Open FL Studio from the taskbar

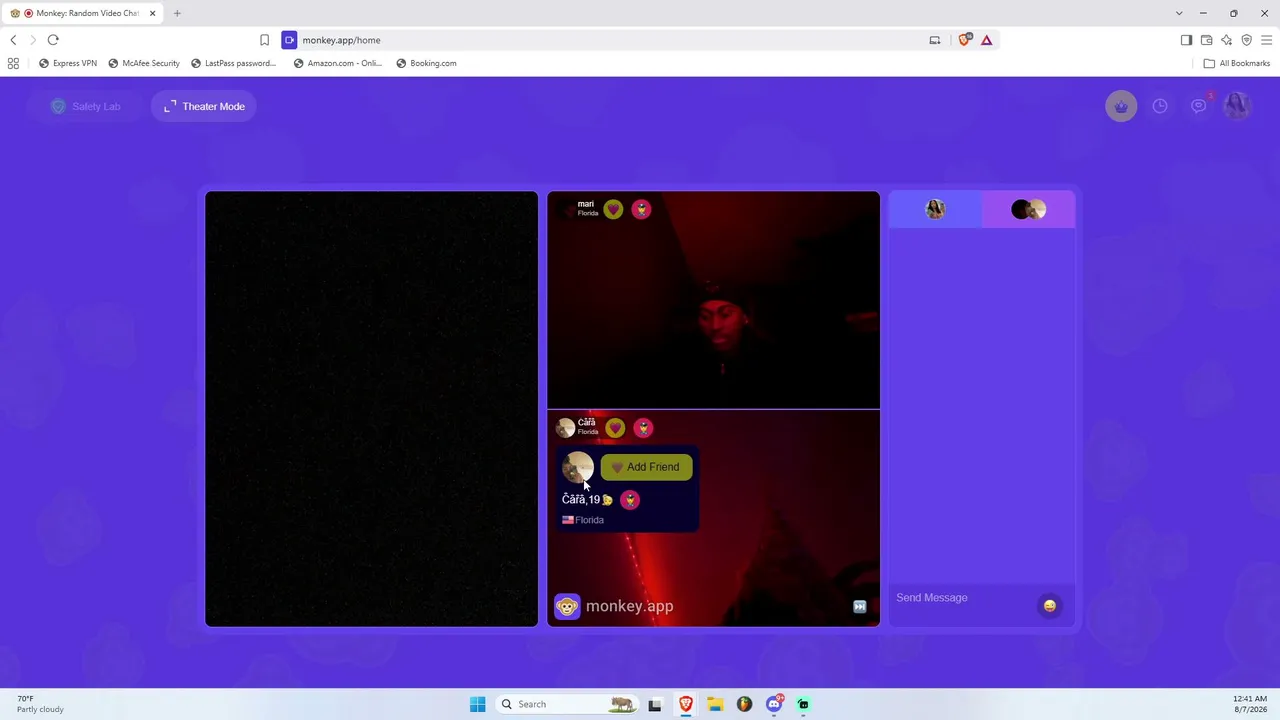(744, 704)
